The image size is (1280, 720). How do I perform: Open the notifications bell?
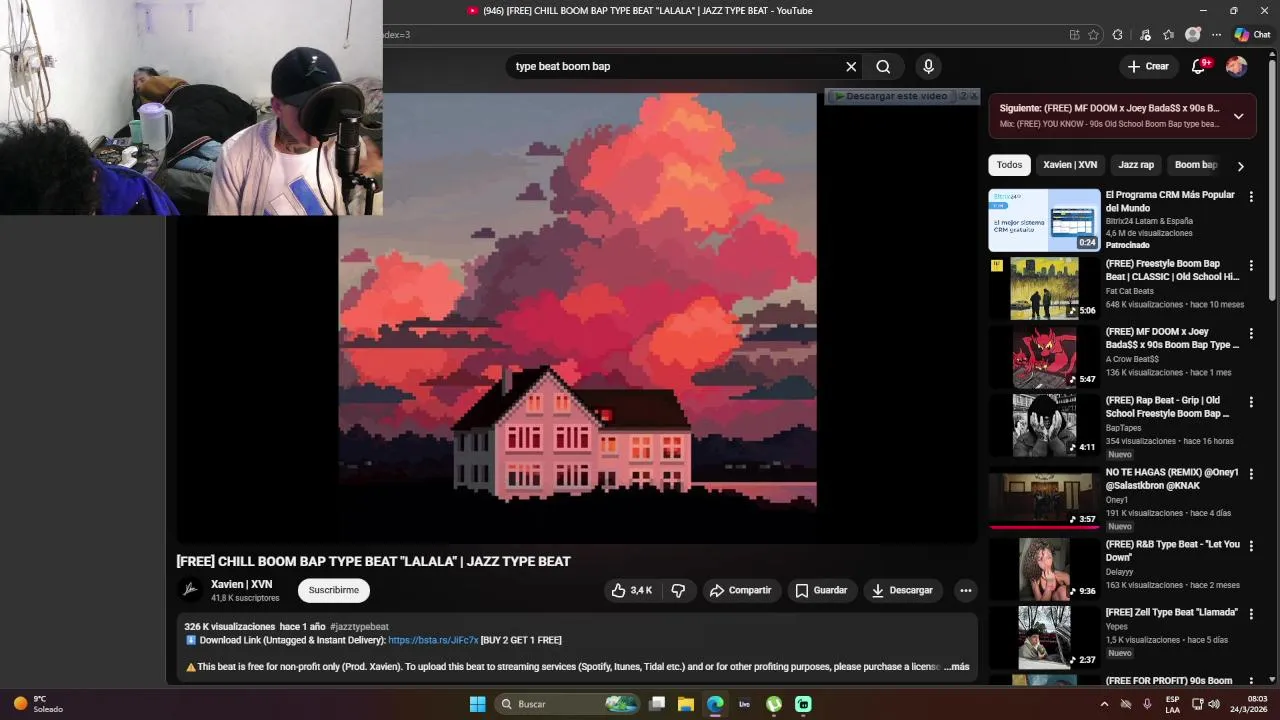[1199, 66]
